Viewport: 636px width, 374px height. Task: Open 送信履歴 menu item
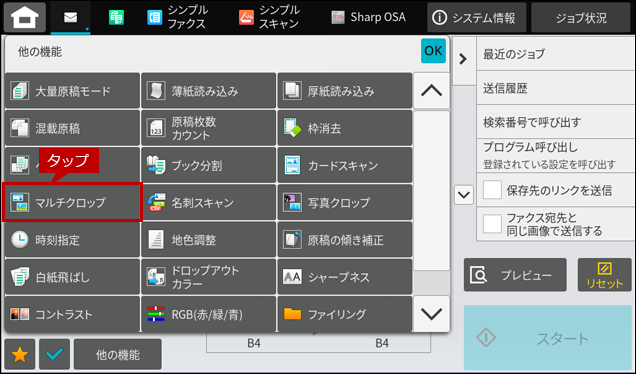(556, 88)
